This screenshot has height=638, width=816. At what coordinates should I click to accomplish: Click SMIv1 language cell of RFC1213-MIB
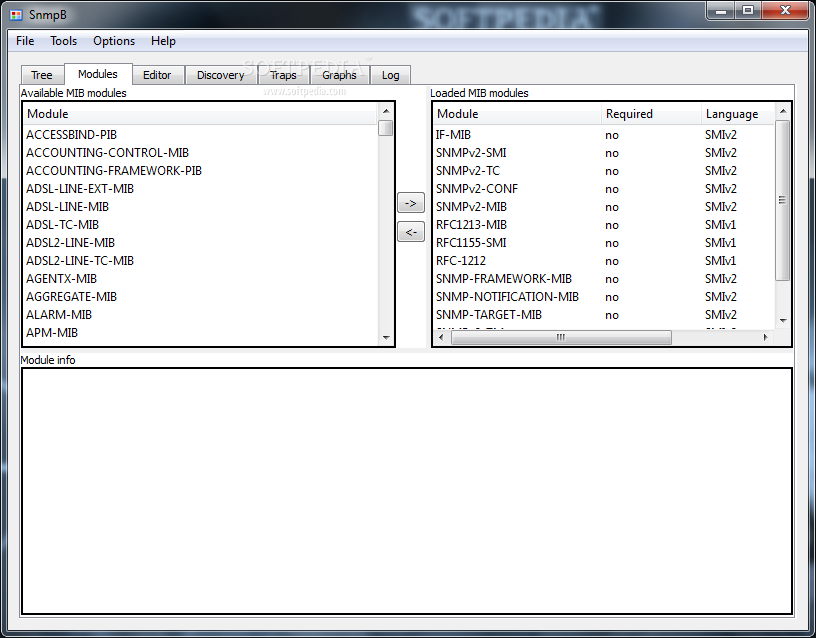(x=721, y=225)
